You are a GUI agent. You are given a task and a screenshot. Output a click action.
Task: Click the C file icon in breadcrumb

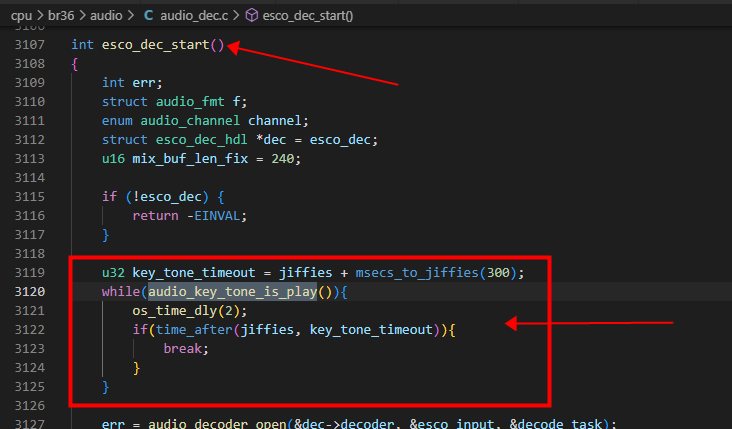click(148, 16)
